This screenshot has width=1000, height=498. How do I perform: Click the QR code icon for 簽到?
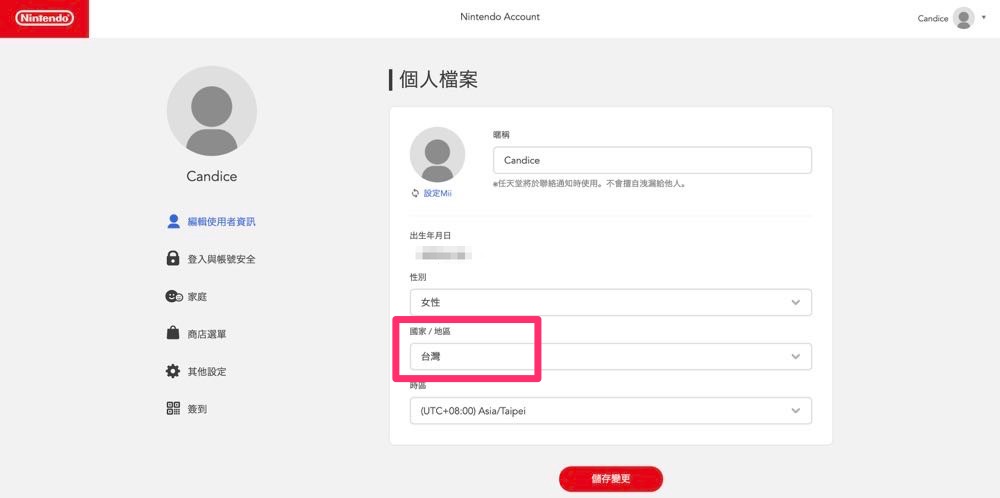click(x=173, y=408)
